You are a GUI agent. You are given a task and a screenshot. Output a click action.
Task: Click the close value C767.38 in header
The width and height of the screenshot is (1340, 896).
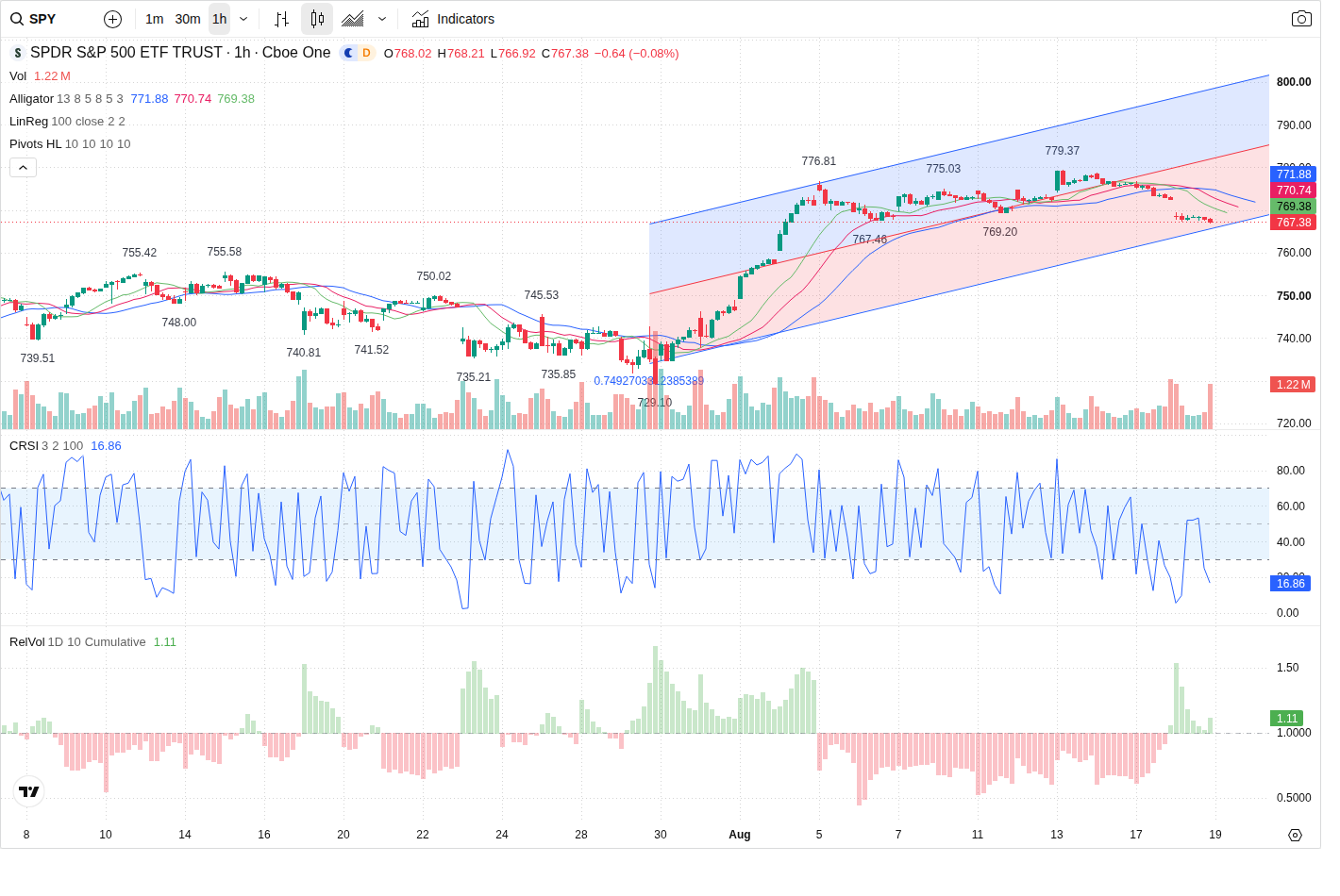[x=564, y=54]
